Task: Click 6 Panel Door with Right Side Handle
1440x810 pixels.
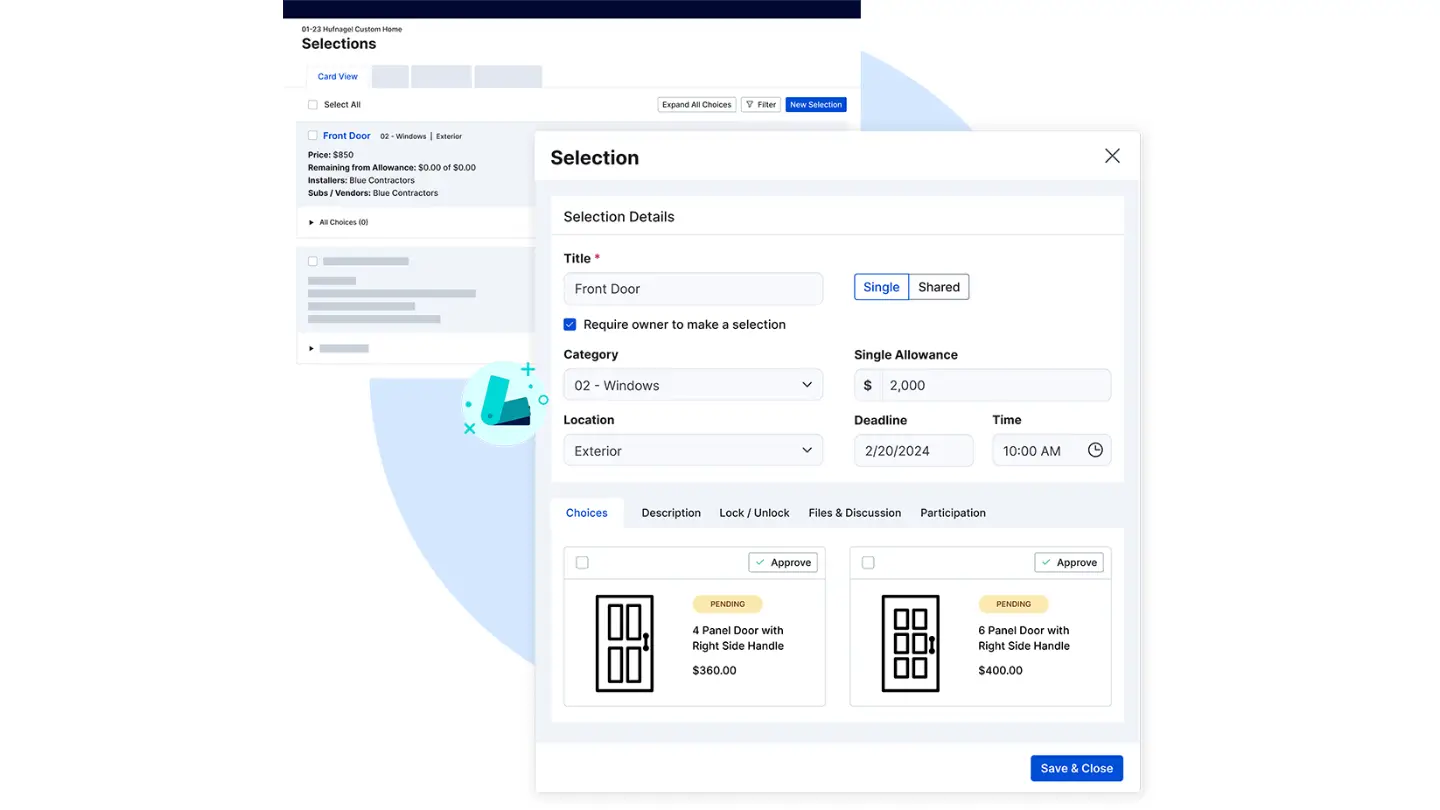Action: point(1024,638)
